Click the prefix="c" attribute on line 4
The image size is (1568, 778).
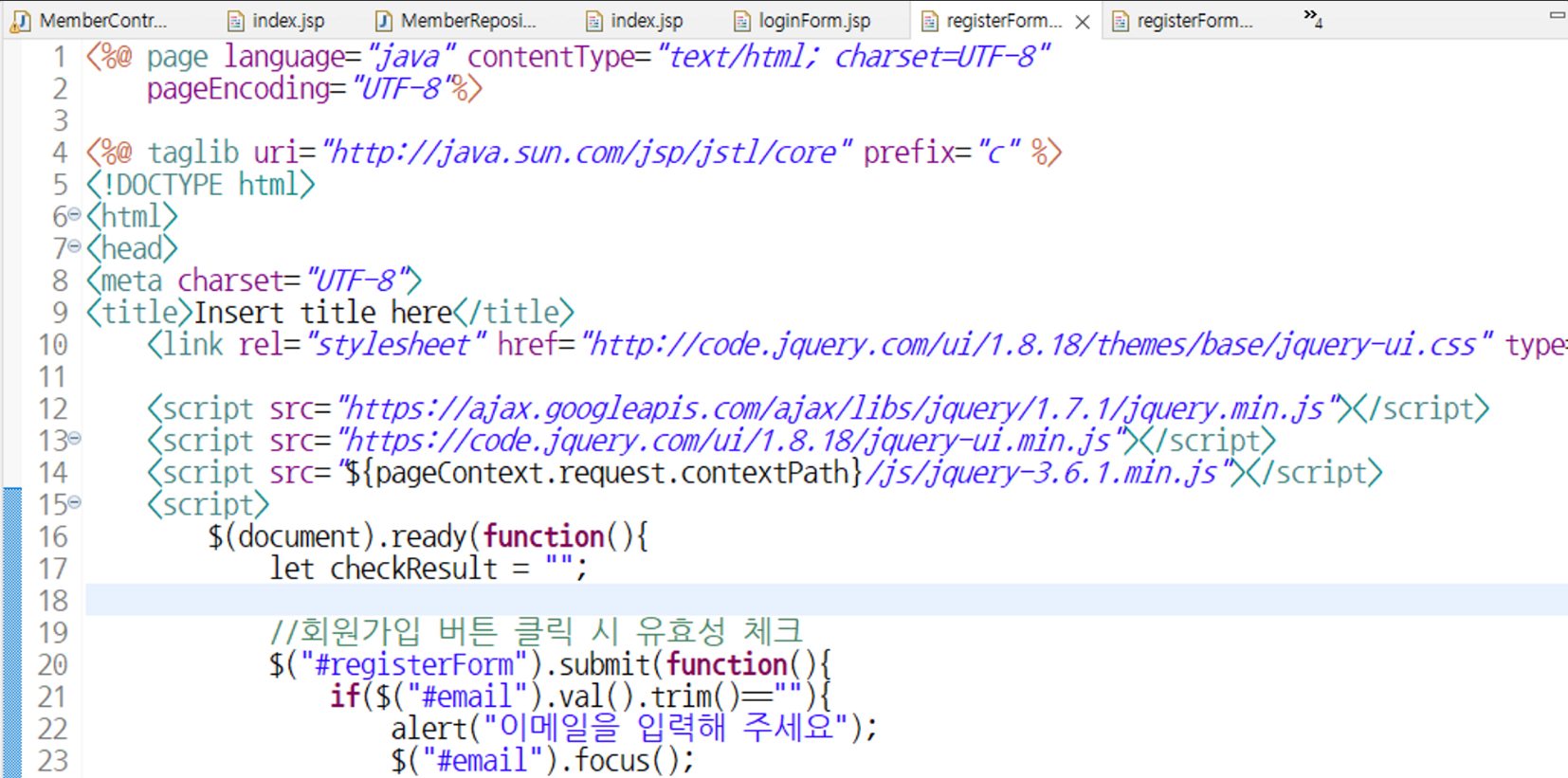(942, 153)
